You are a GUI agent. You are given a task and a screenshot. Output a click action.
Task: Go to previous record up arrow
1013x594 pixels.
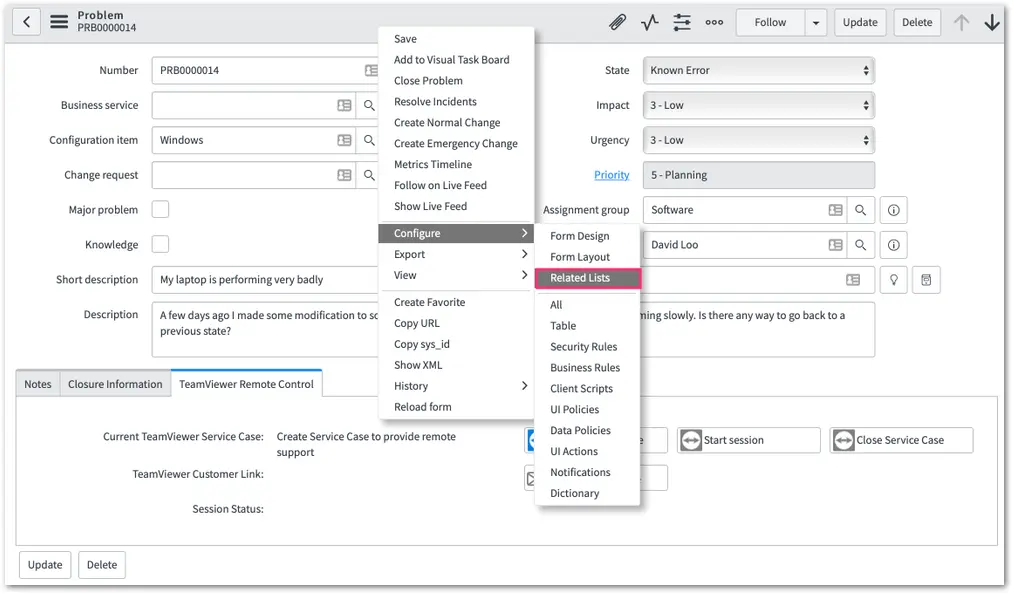coord(961,23)
